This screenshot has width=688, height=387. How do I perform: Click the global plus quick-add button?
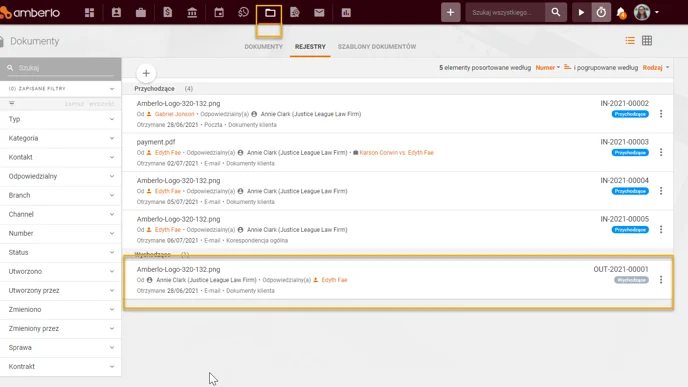(451, 12)
